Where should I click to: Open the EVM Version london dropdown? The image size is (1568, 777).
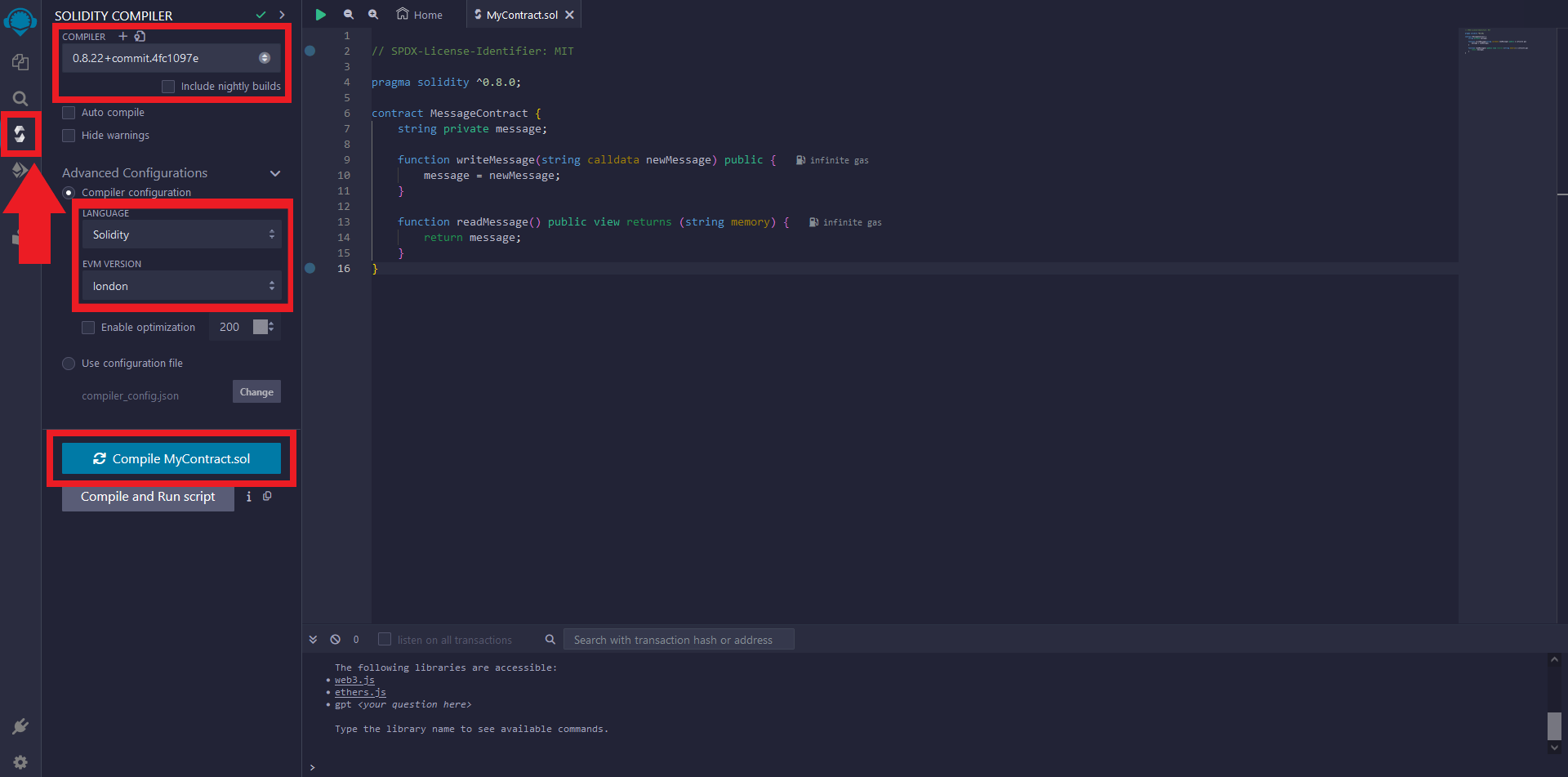click(x=181, y=286)
